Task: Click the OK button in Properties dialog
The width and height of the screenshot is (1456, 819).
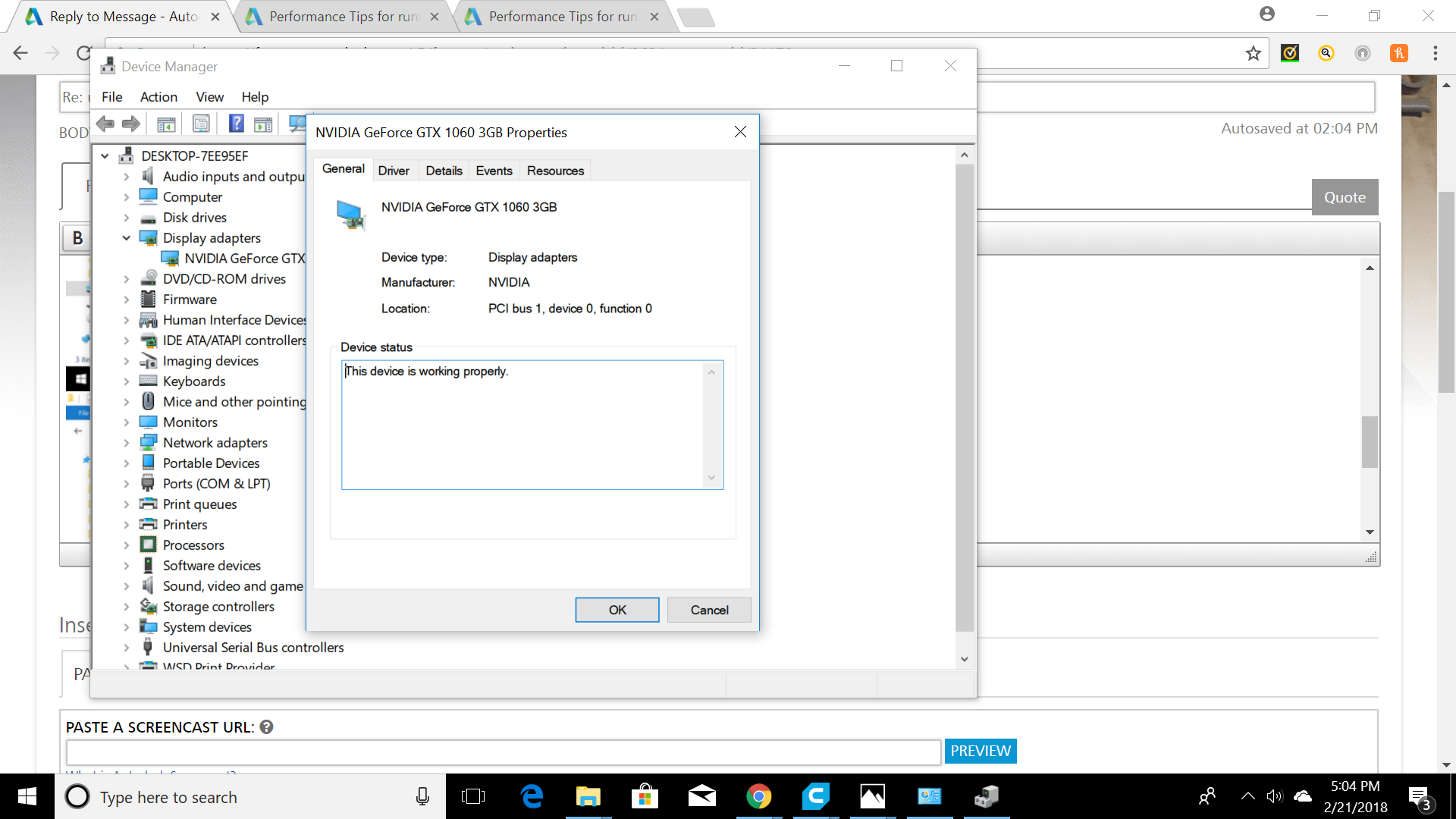Action: (x=617, y=610)
